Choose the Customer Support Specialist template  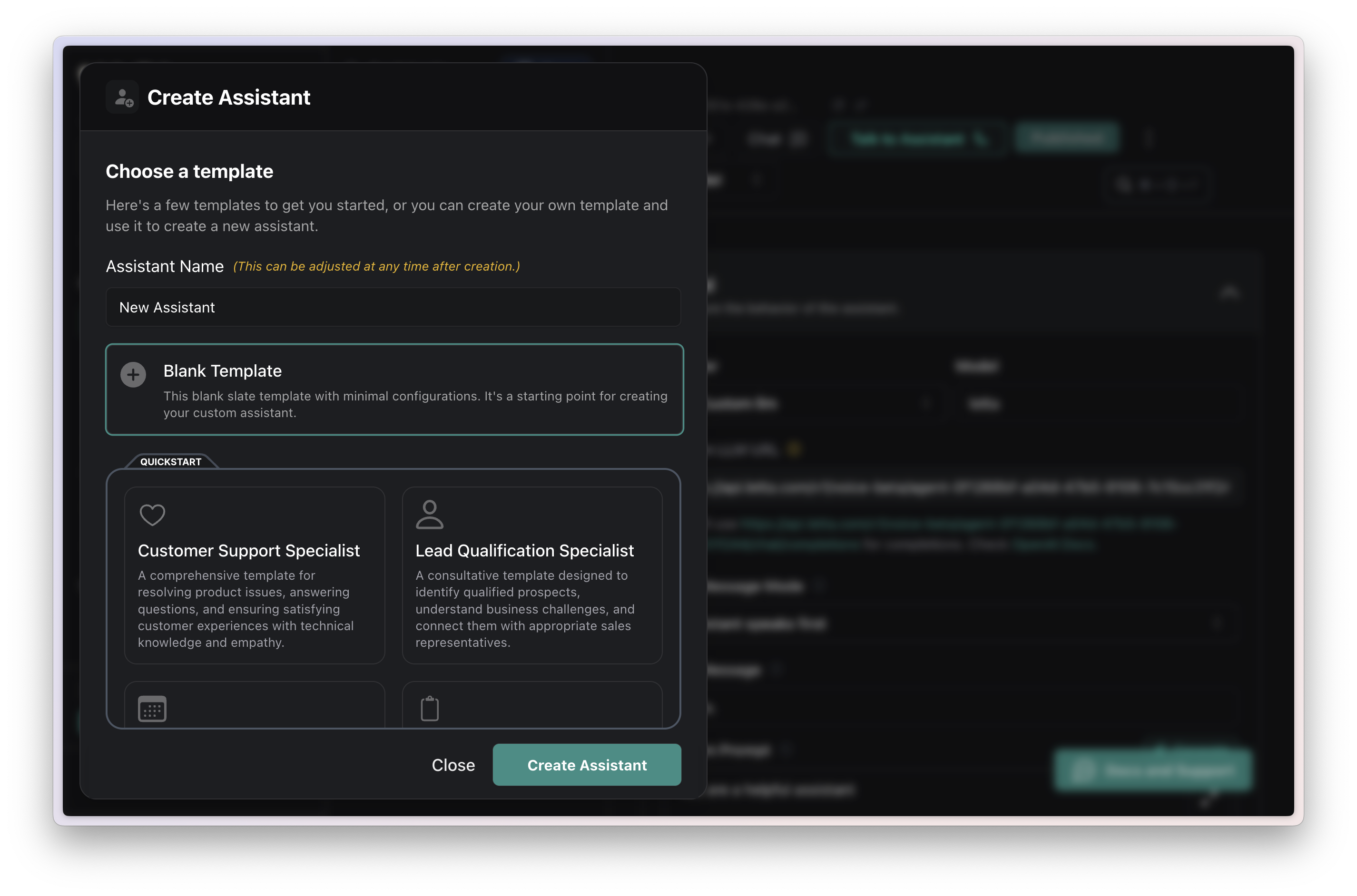255,575
